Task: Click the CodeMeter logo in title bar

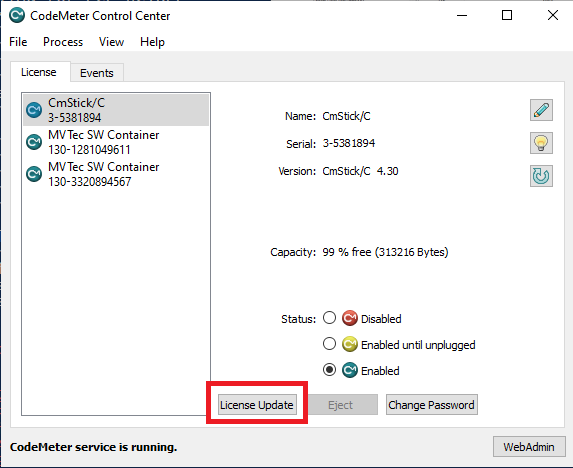Action: [x=17, y=16]
